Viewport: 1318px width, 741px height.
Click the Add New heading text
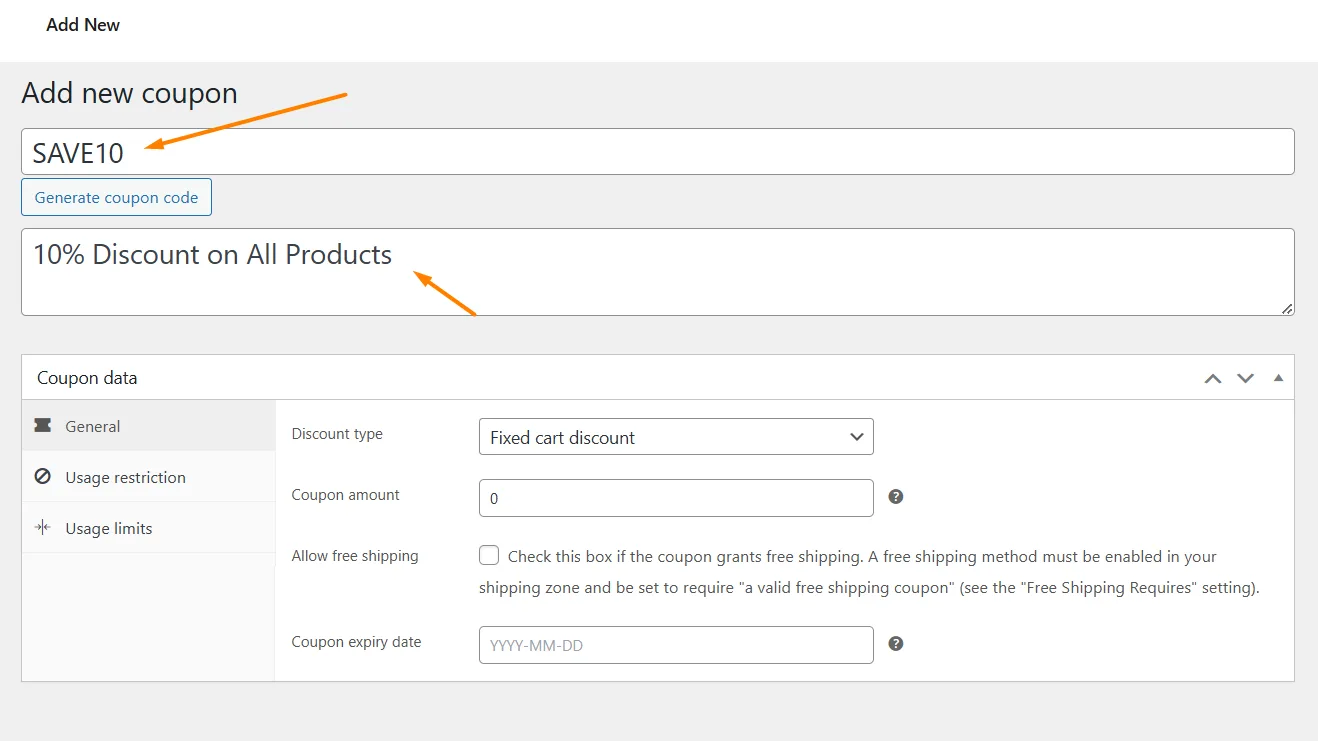[83, 25]
